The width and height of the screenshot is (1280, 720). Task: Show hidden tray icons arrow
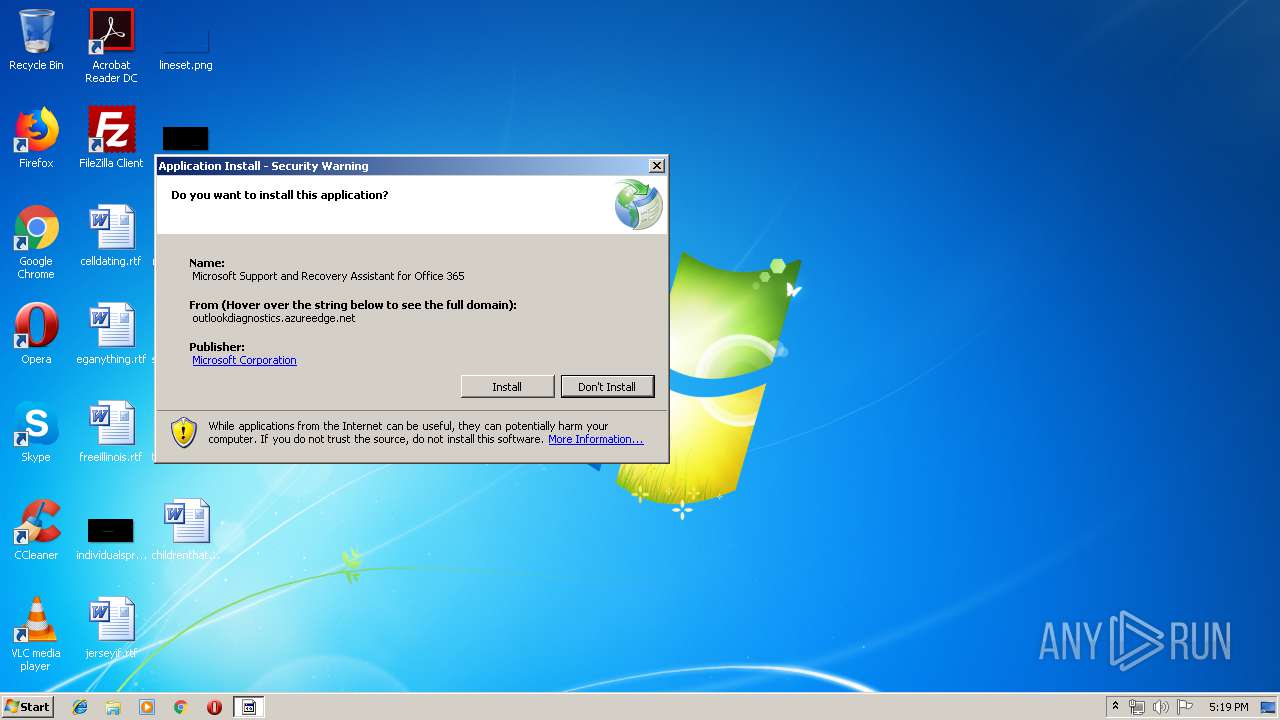pyautogui.click(x=1115, y=707)
